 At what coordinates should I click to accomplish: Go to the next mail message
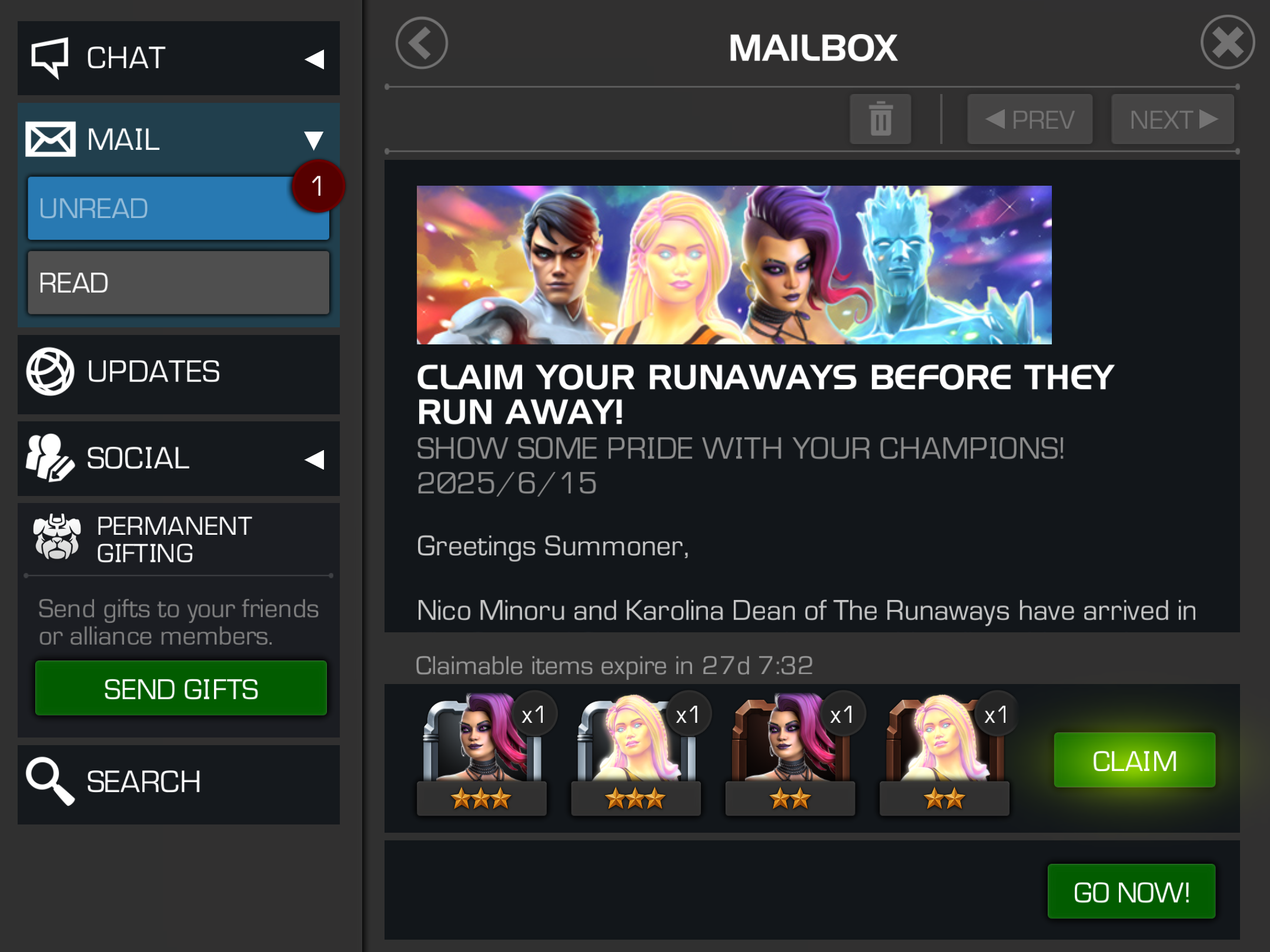point(1172,119)
